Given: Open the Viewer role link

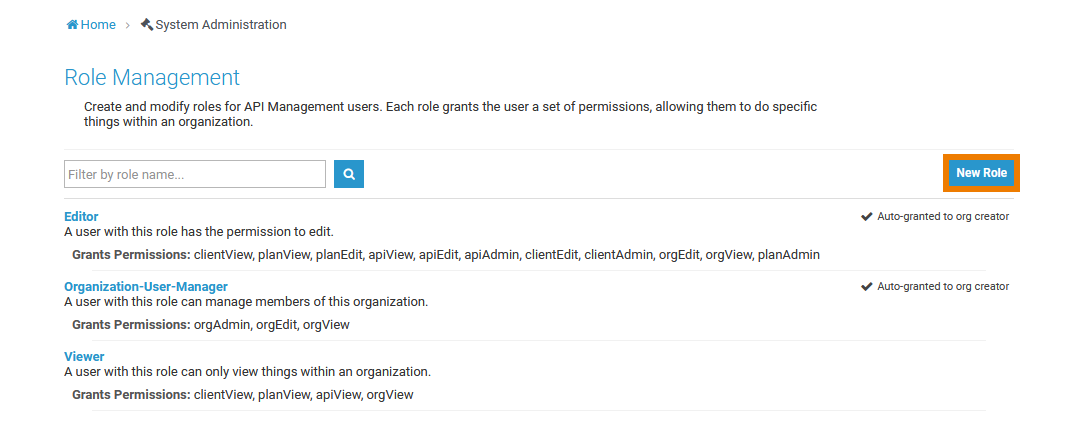Looking at the screenshot, I should pos(84,356).
